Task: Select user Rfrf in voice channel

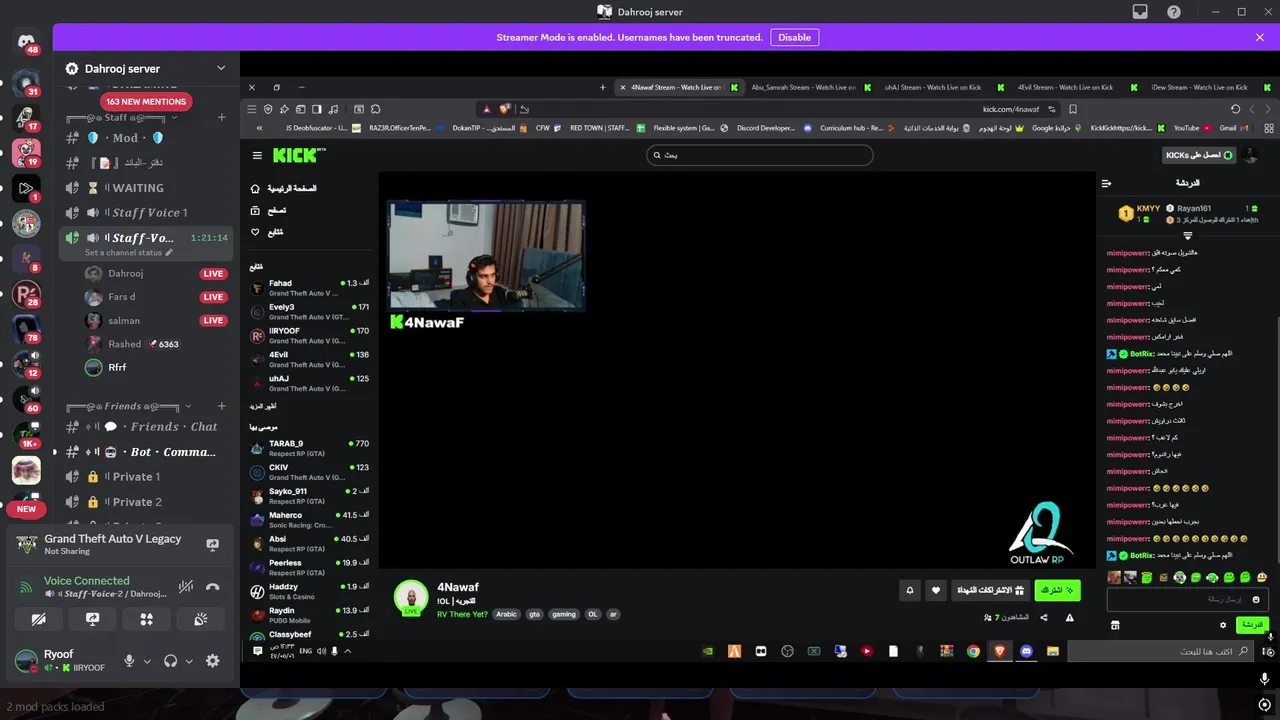Action: (x=155, y=367)
